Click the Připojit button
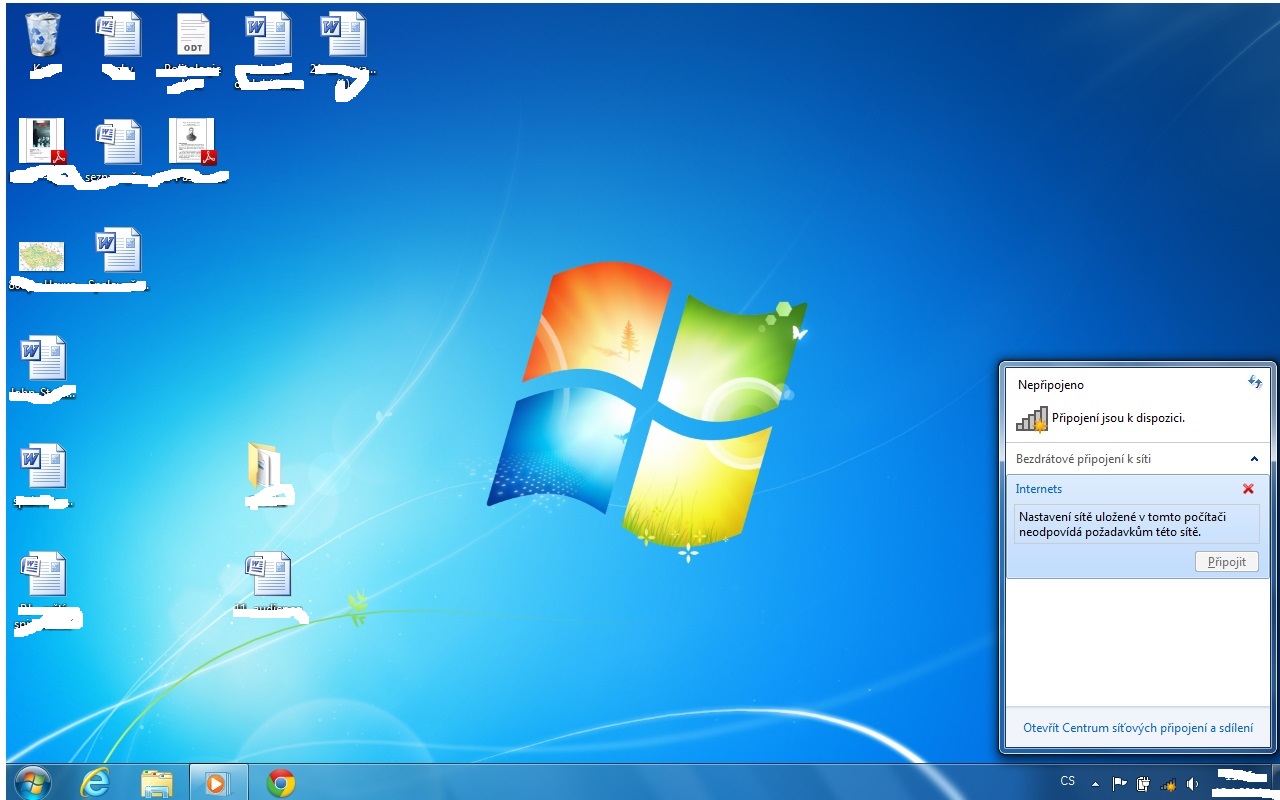Viewport: 1280px width, 800px height. coord(1227,562)
